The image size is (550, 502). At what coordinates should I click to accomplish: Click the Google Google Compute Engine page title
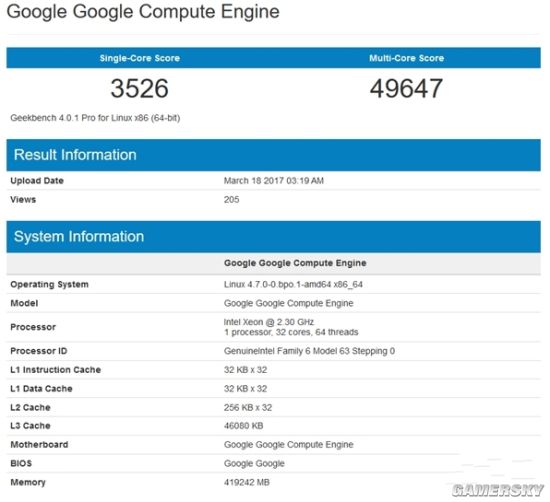pyautogui.click(x=143, y=12)
